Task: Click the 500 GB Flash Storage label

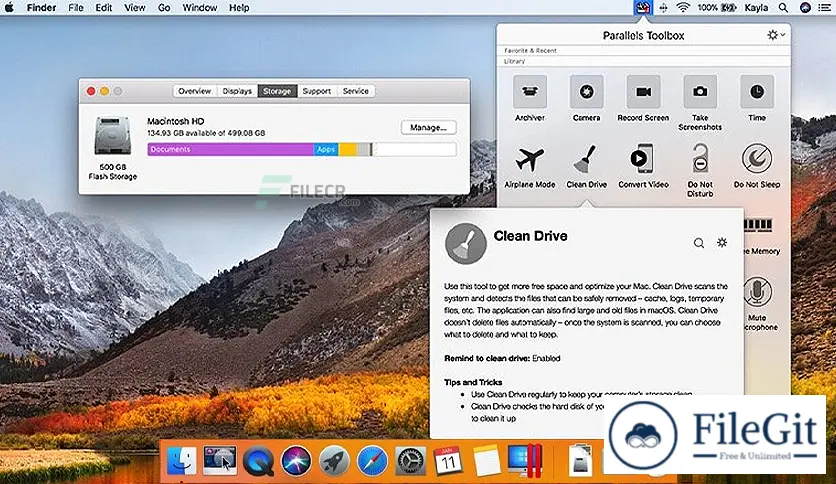Action: click(x=112, y=172)
